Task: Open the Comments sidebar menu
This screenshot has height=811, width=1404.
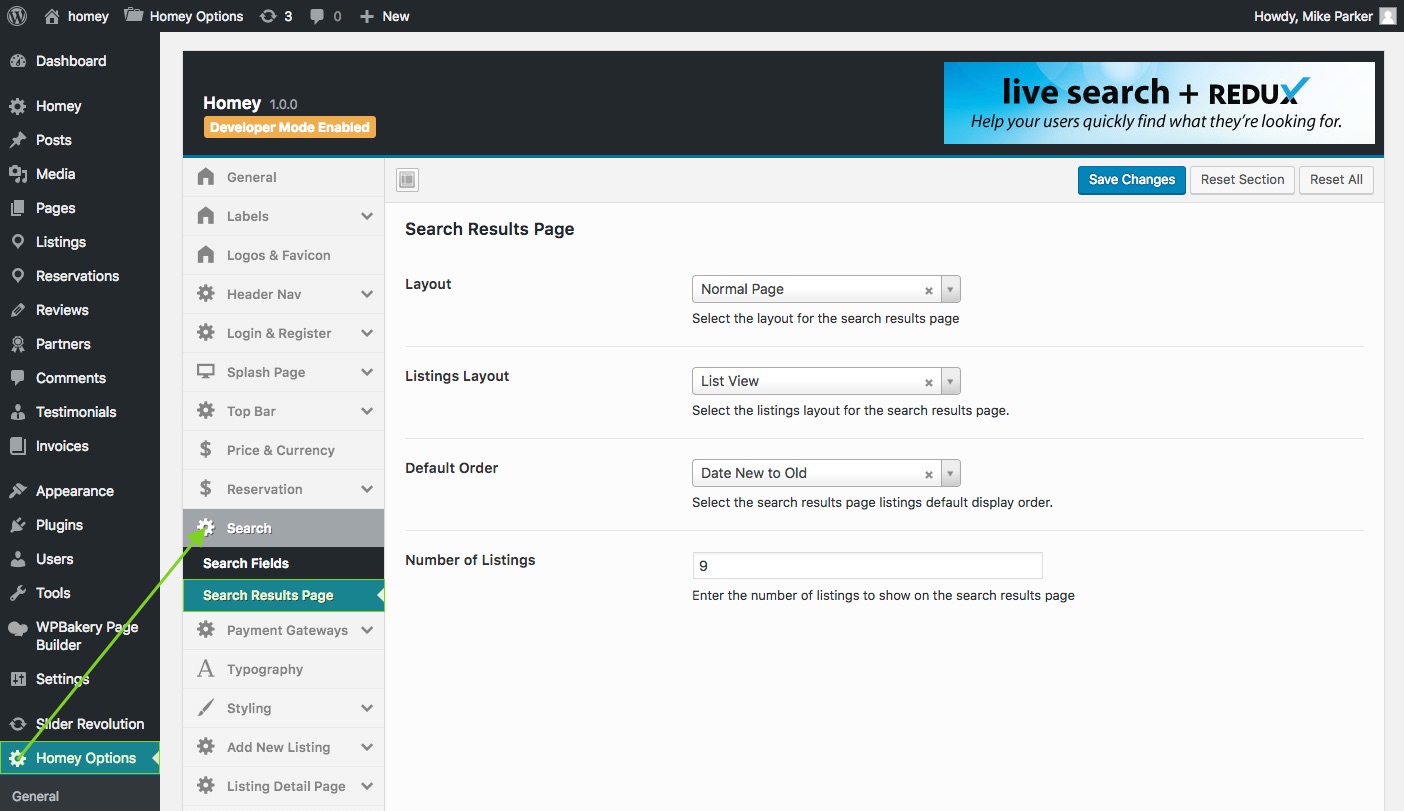Action: point(80,378)
